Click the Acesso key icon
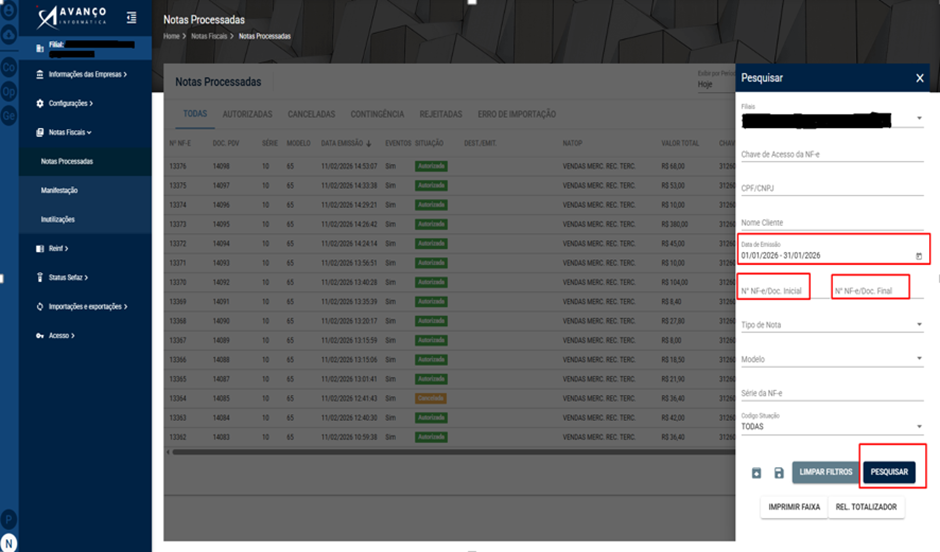Screen dimensions: 940x552 pos(40,336)
